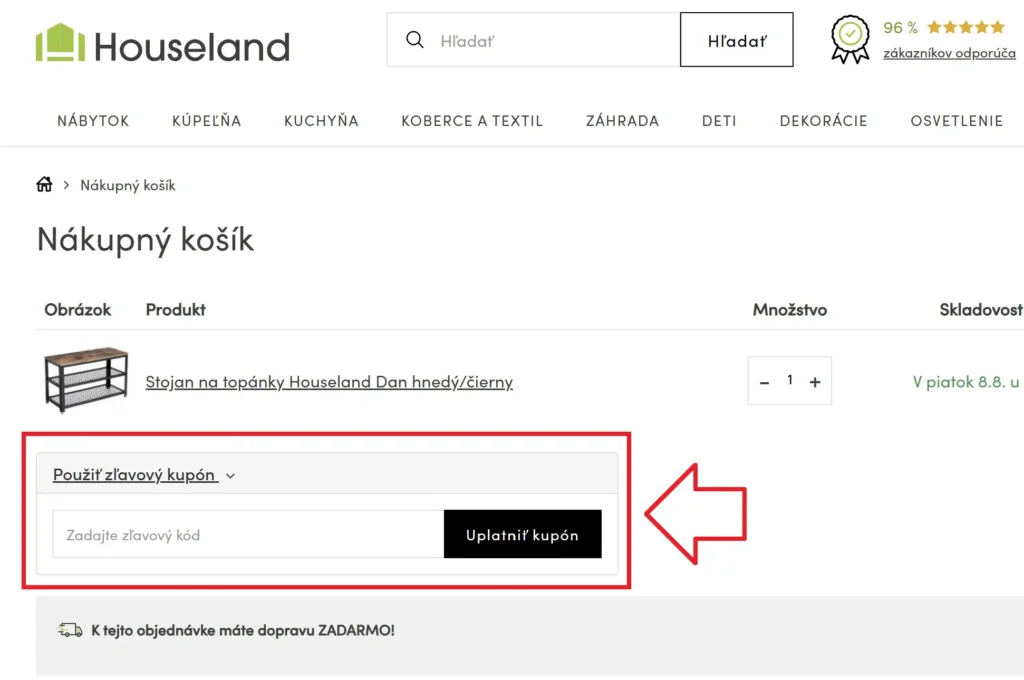This screenshot has height=680, width=1024.
Task: Click the customer rating badge icon
Action: coord(850,39)
